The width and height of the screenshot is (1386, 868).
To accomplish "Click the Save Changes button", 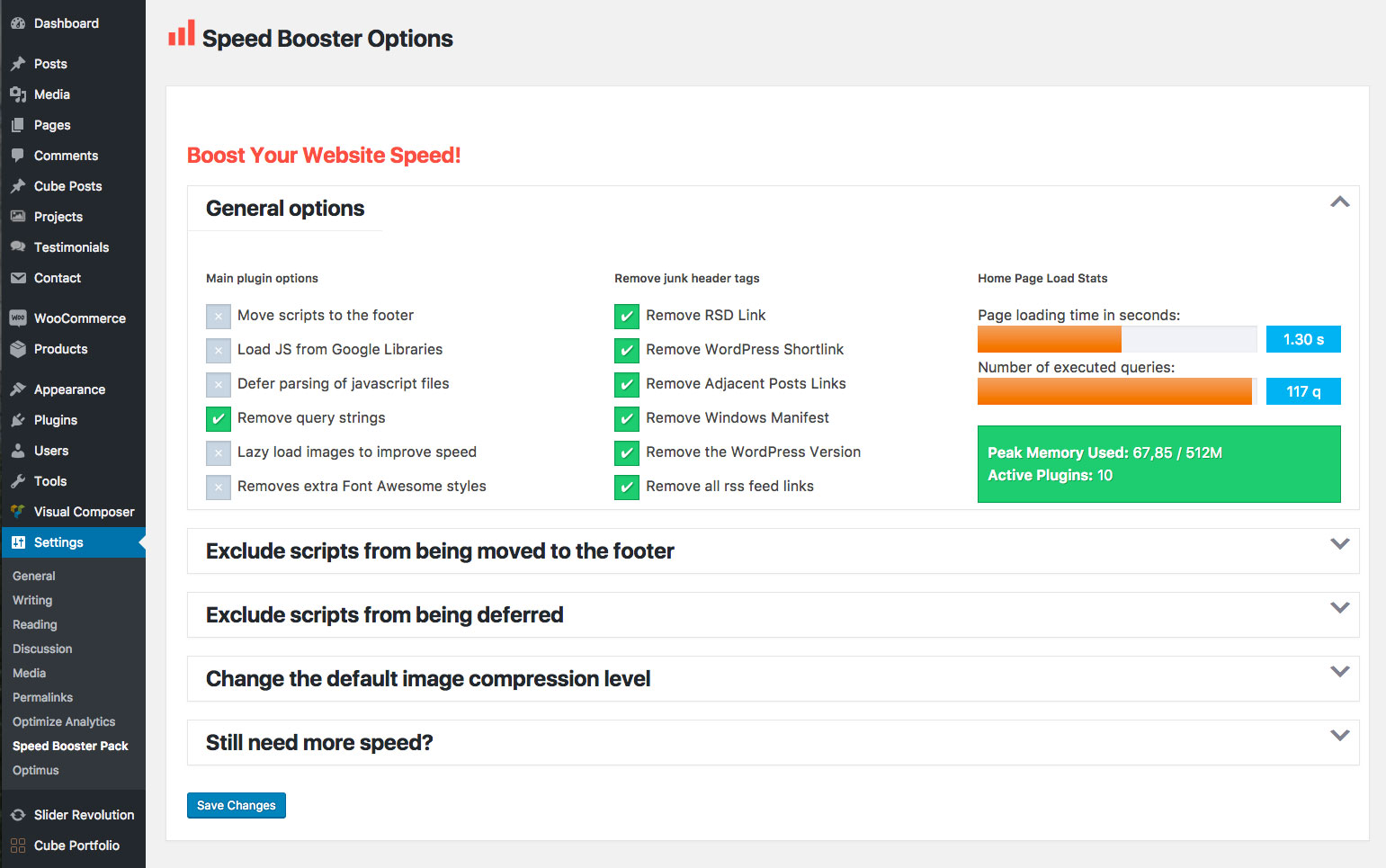I will (x=237, y=805).
